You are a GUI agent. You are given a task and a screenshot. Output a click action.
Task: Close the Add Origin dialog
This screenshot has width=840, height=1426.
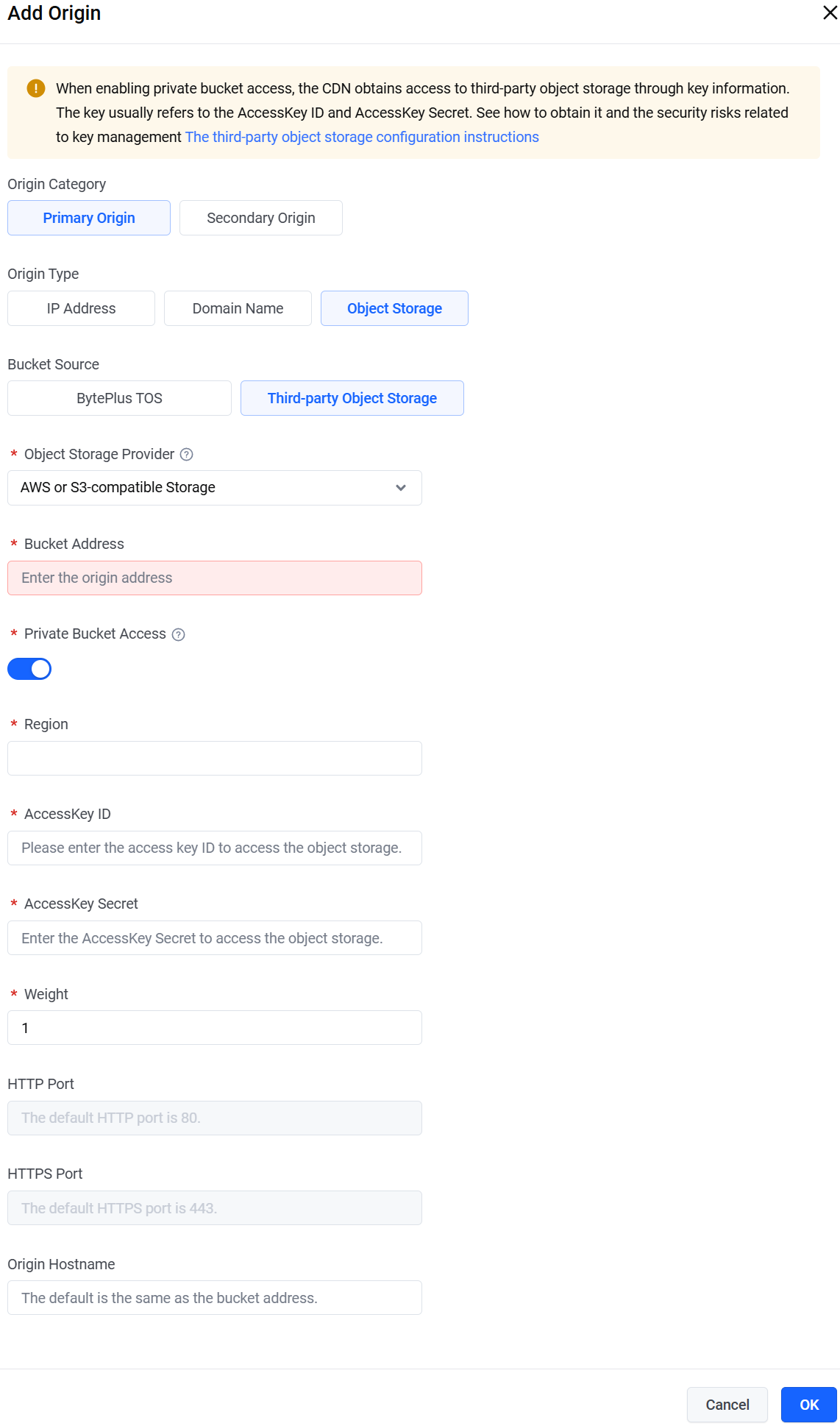pyautogui.click(x=830, y=13)
